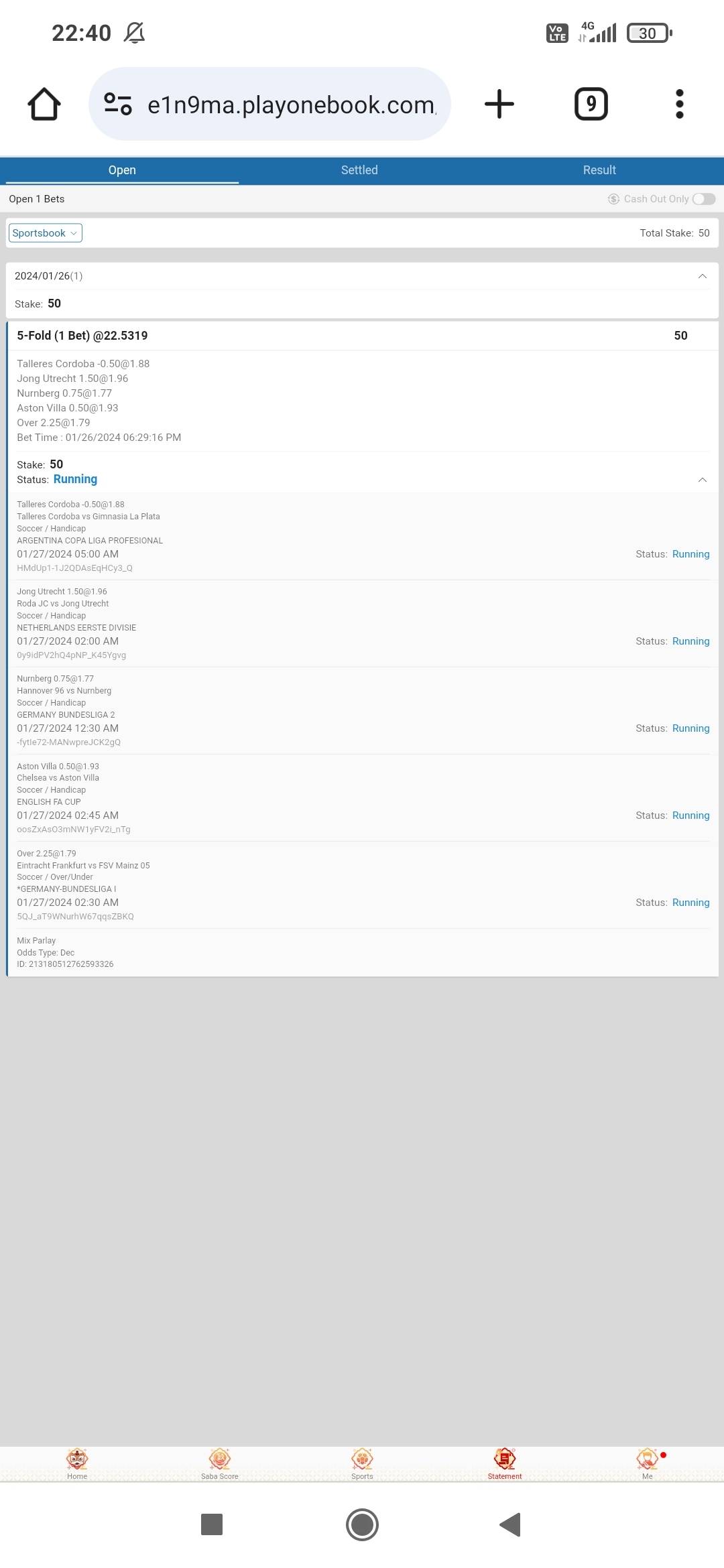The image size is (724, 1568).
Task: Open the Home icon in bottom navigation
Action: coord(77,1463)
